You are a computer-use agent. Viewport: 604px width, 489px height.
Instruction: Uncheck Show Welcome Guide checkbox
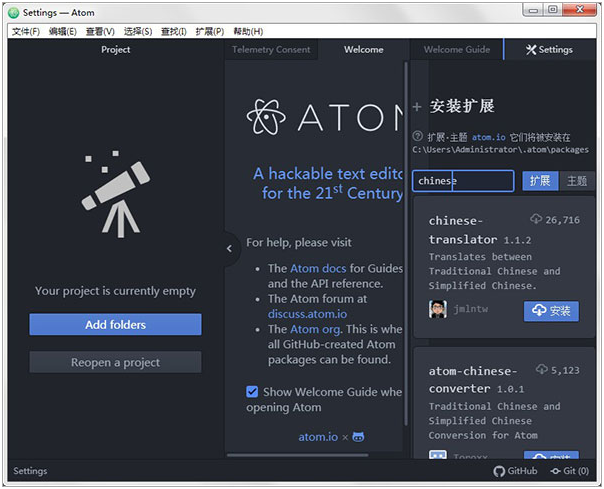pyautogui.click(x=252, y=392)
